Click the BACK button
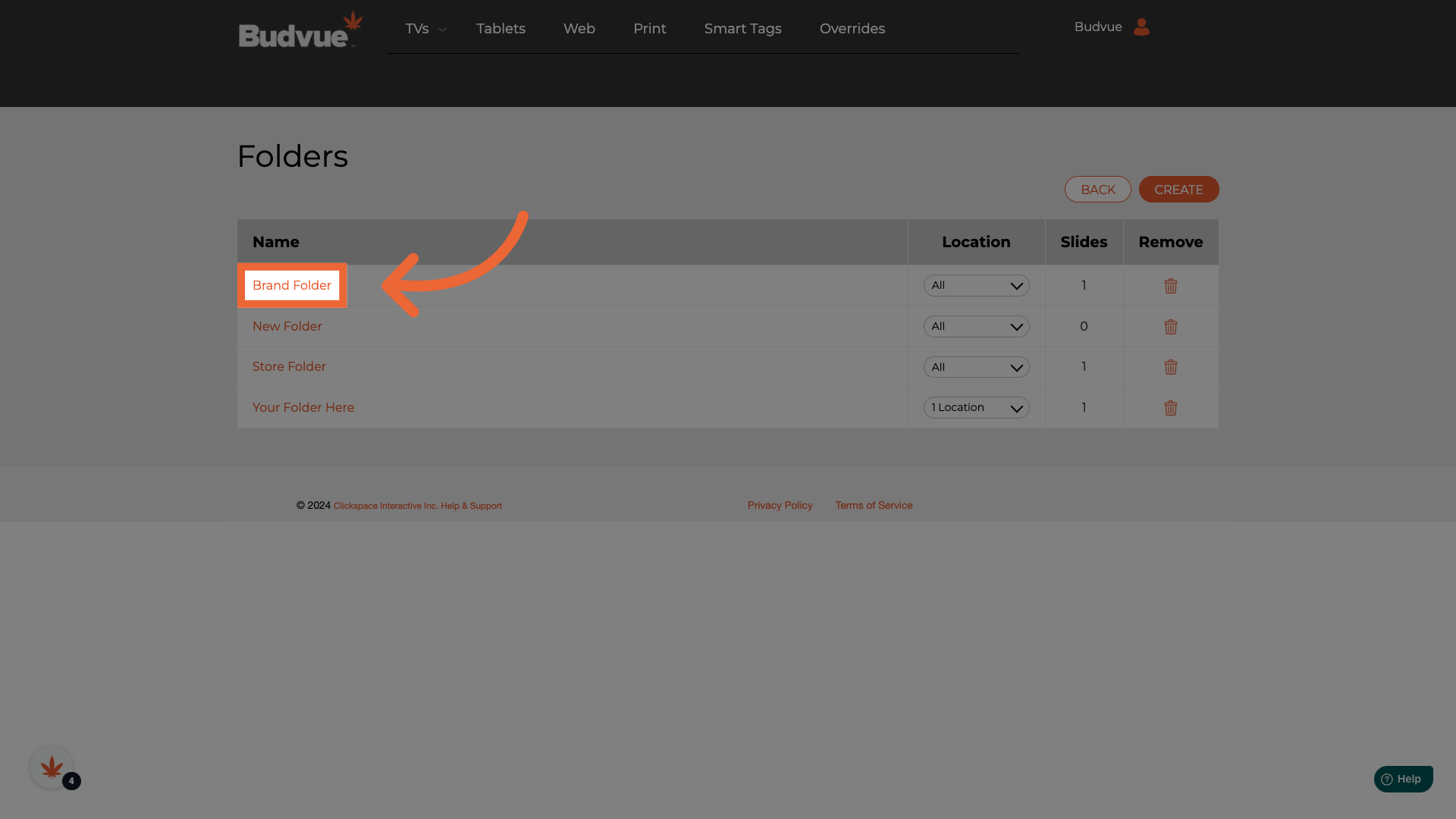This screenshot has width=1456, height=819. pyautogui.click(x=1097, y=190)
